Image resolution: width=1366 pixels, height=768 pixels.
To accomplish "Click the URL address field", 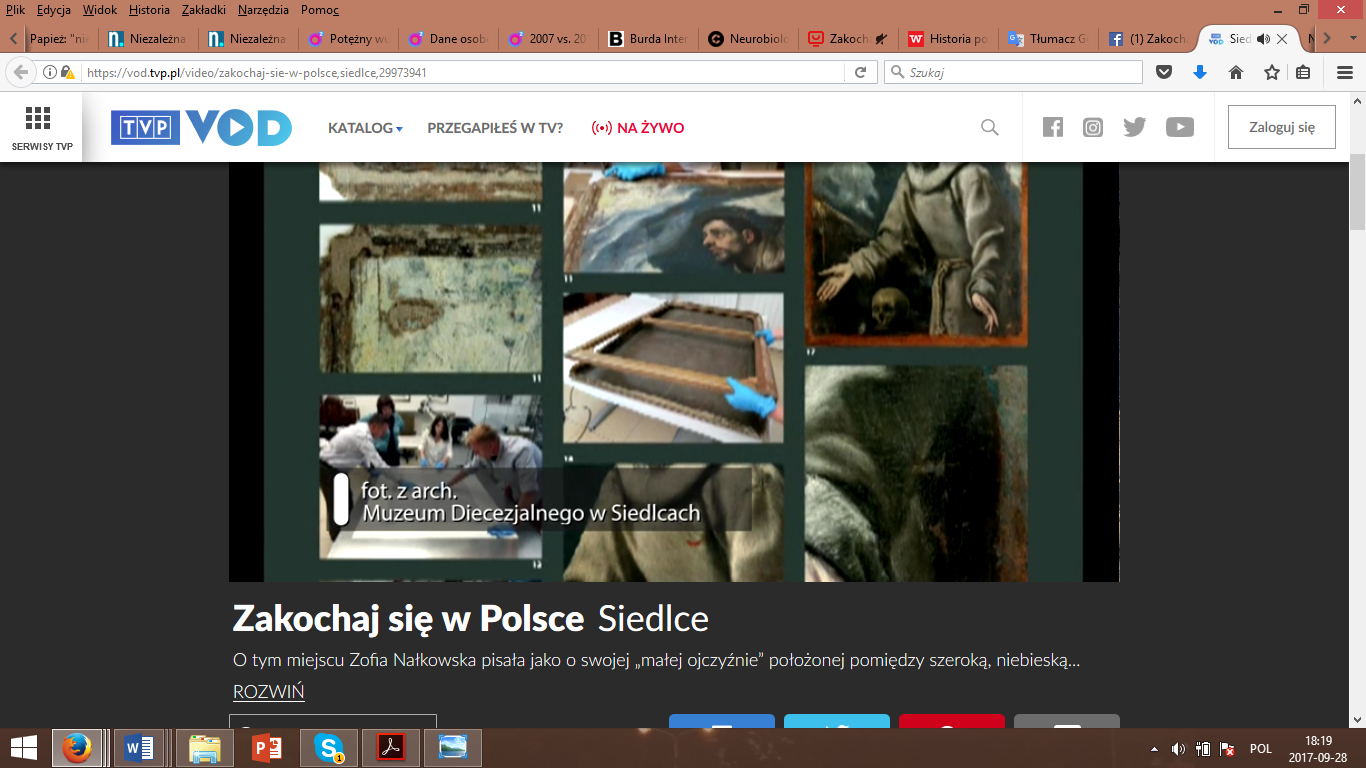I will click(460, 72).
